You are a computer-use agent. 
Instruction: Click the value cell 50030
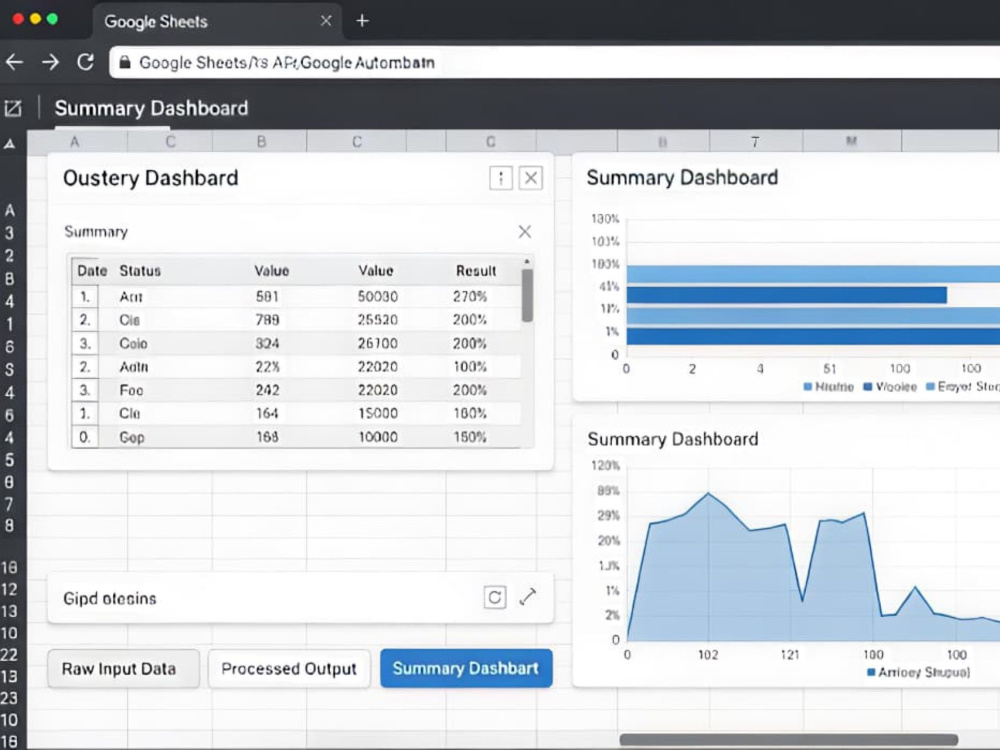click(378, 297)
